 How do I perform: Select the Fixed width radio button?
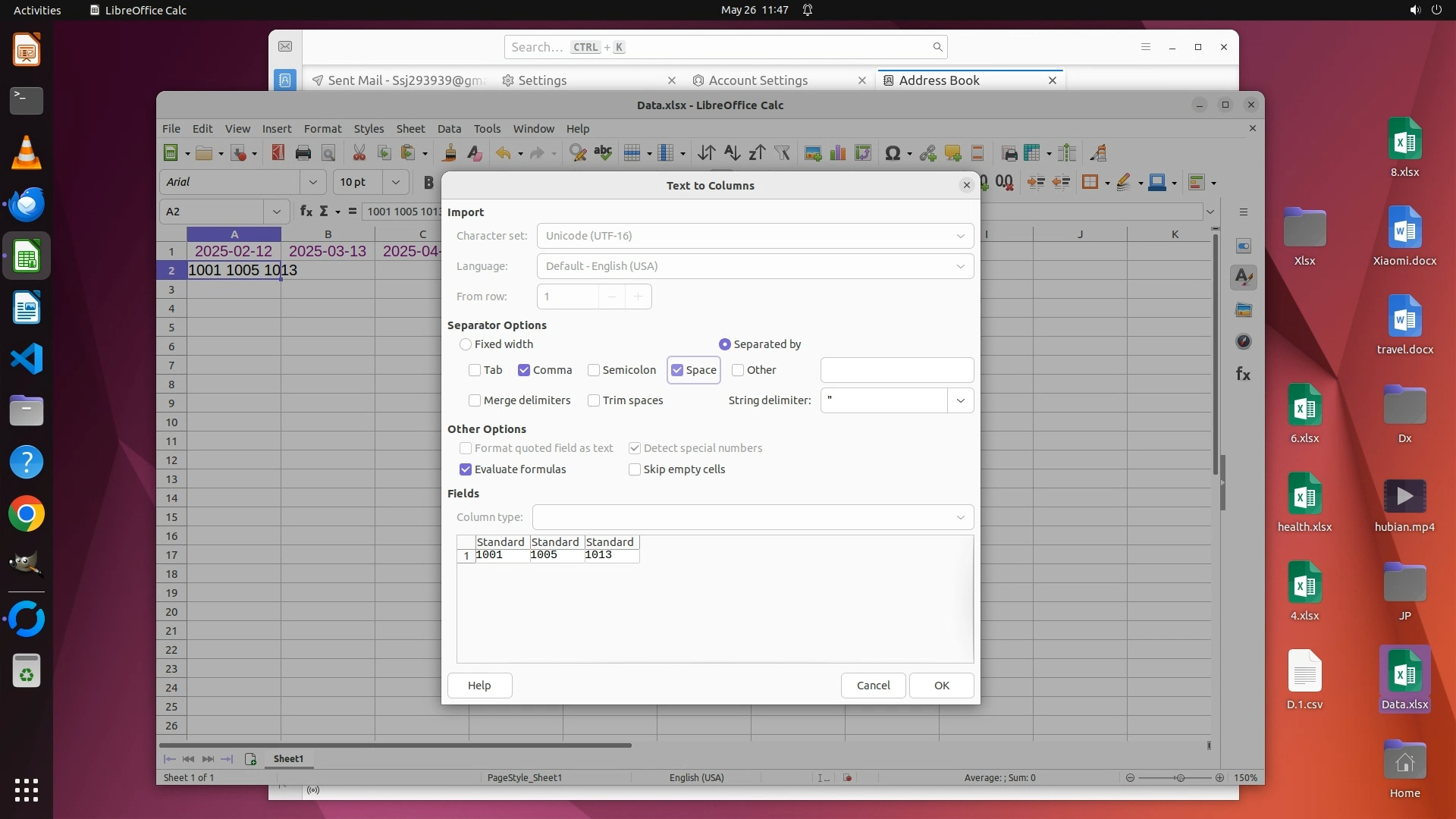pos(466,344)
